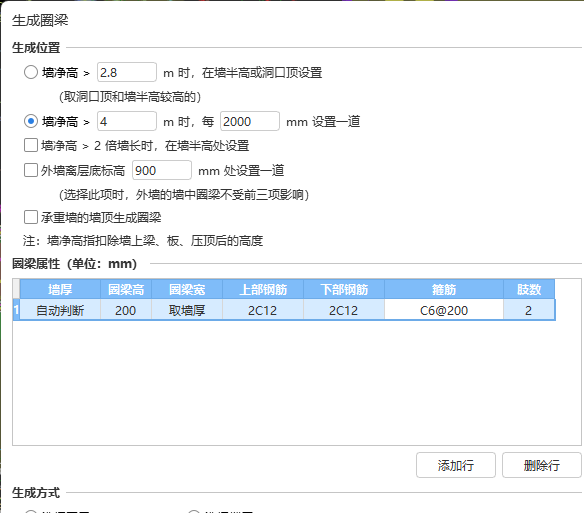Viewport: 584px width, 513px height.
Task: Click the 900 mm elevation input field
Action: coord(162,170)
